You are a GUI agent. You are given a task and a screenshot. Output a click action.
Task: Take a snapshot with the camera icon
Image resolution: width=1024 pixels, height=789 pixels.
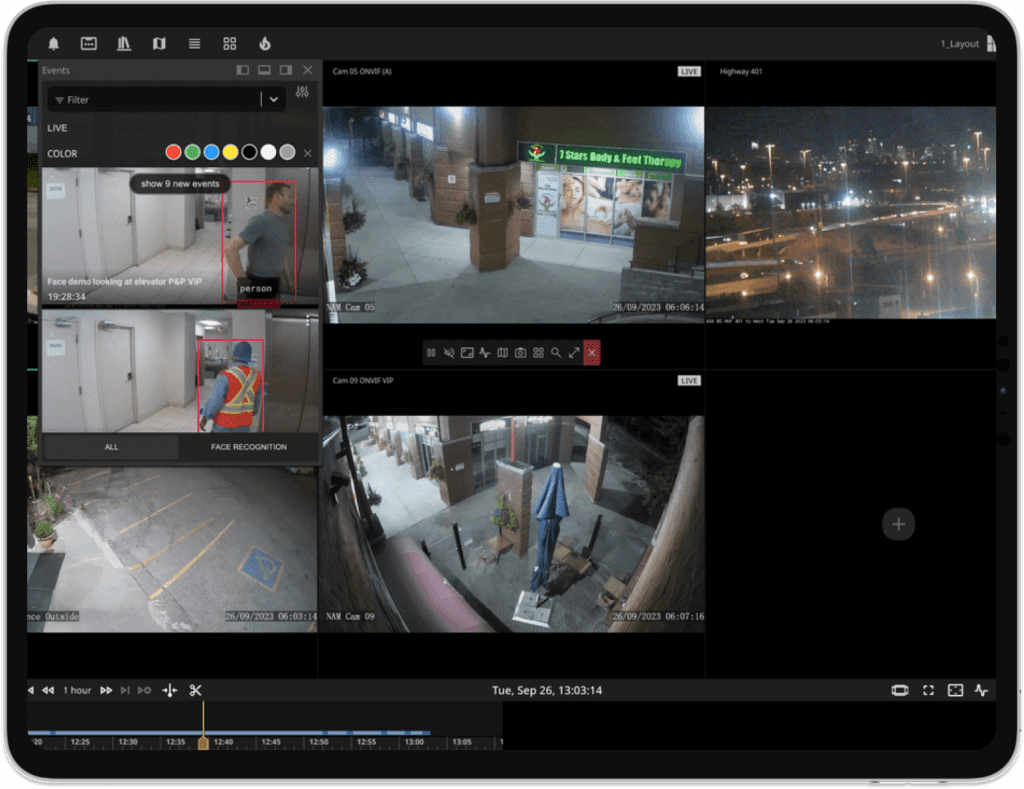[520, 353]
